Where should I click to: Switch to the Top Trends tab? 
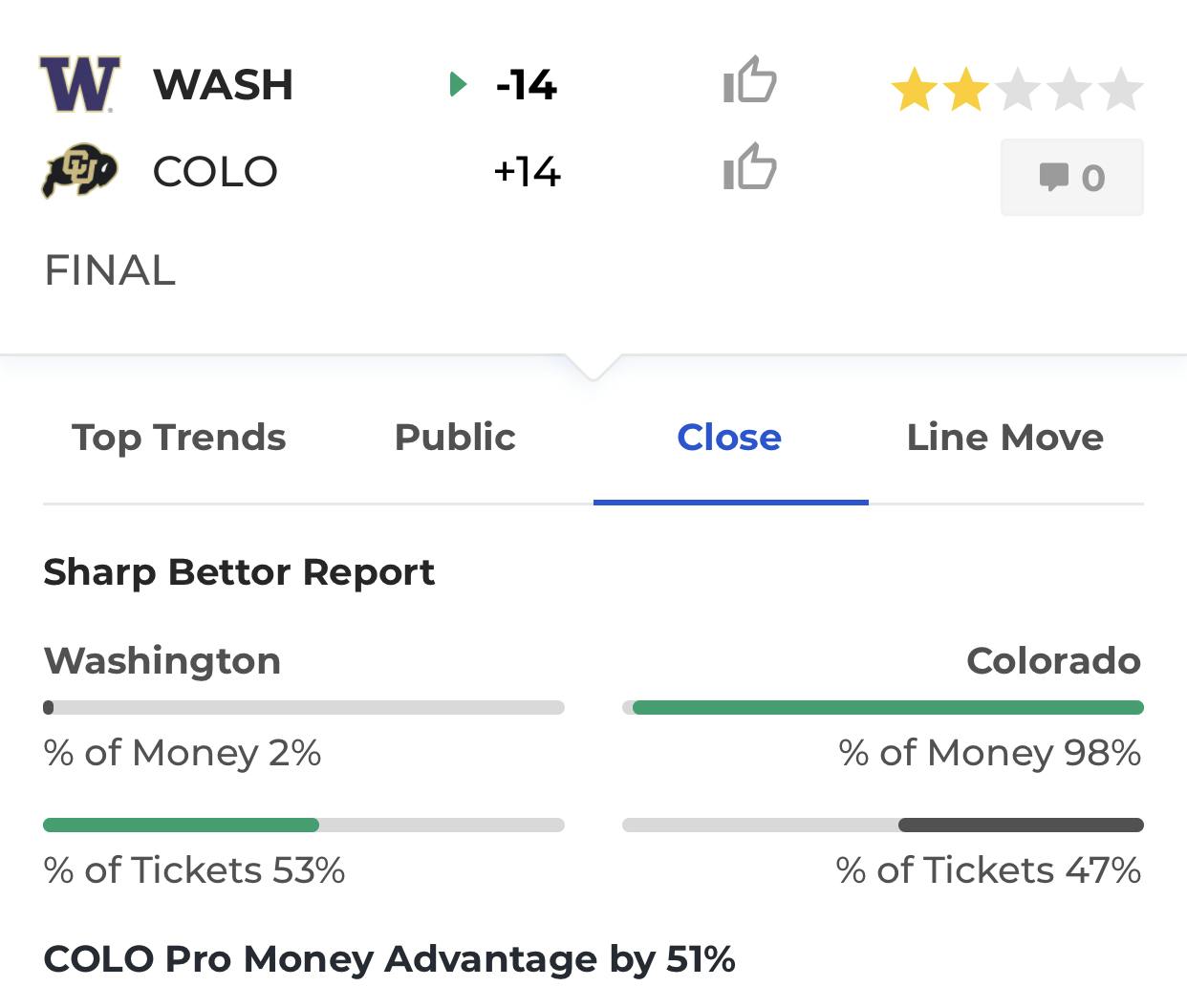179,438
